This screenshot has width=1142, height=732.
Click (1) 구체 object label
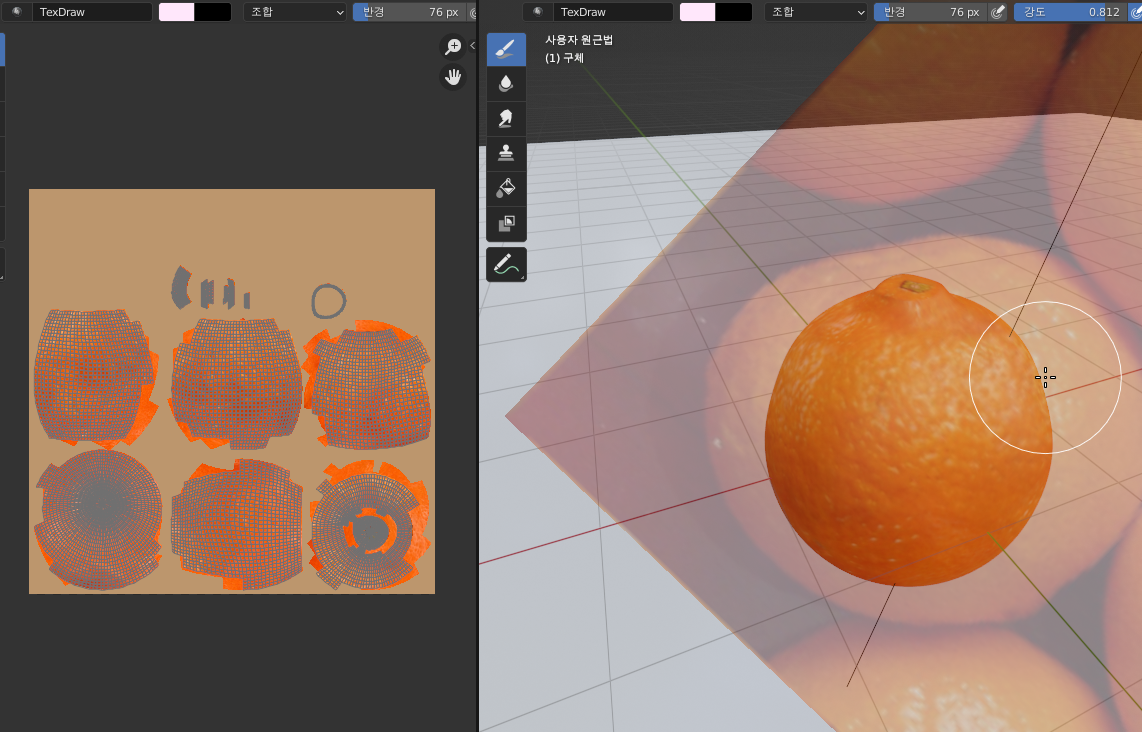(564, 58)
